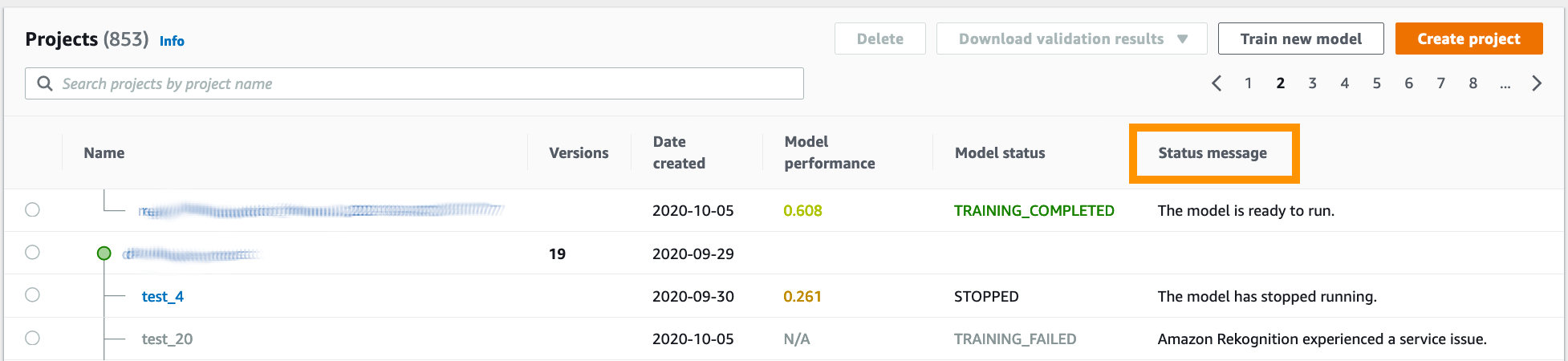1568x361 pixels.
Task: Click the Train new model button
Action: pyautogui.click(x=1300, y=39)
